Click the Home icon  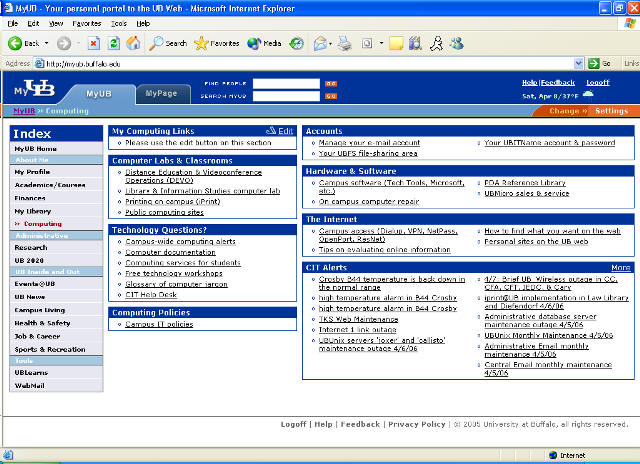133,43
